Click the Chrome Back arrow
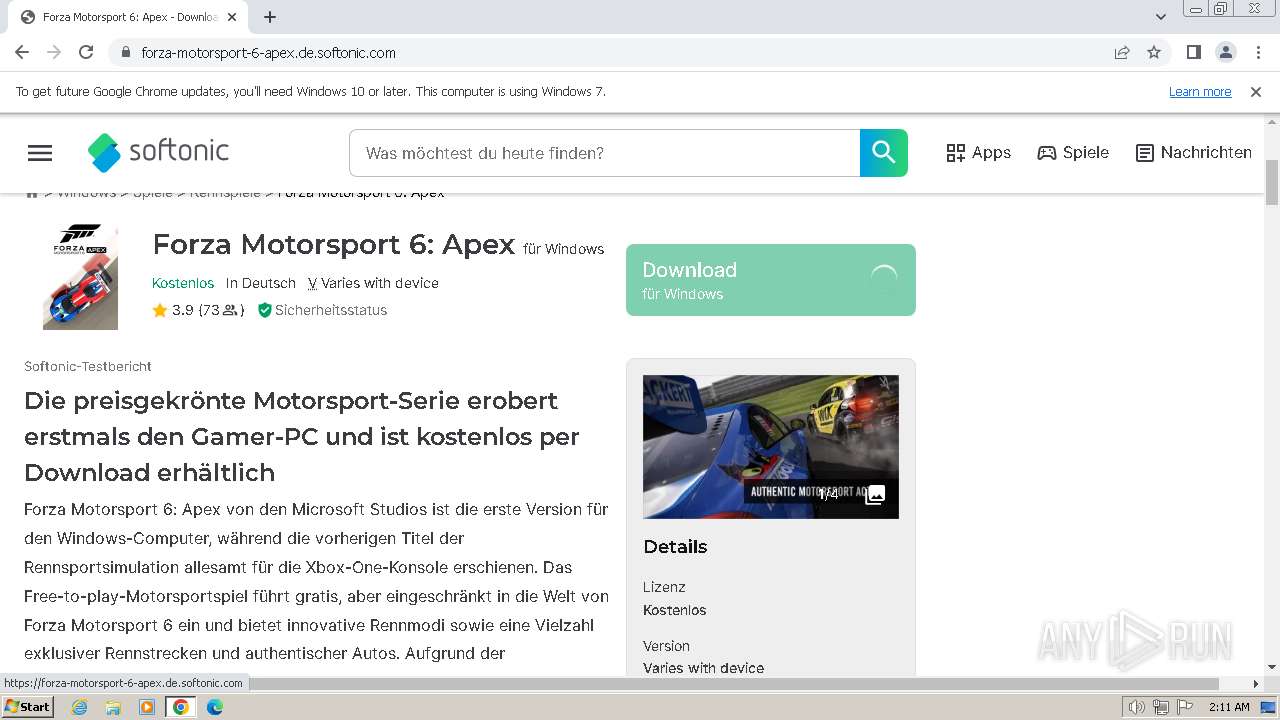 [22, 53]
